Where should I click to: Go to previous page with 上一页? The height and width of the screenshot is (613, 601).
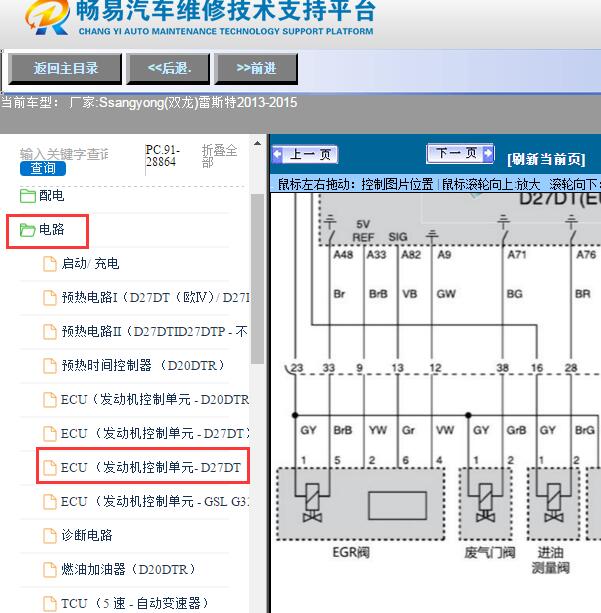click(305, 154)
